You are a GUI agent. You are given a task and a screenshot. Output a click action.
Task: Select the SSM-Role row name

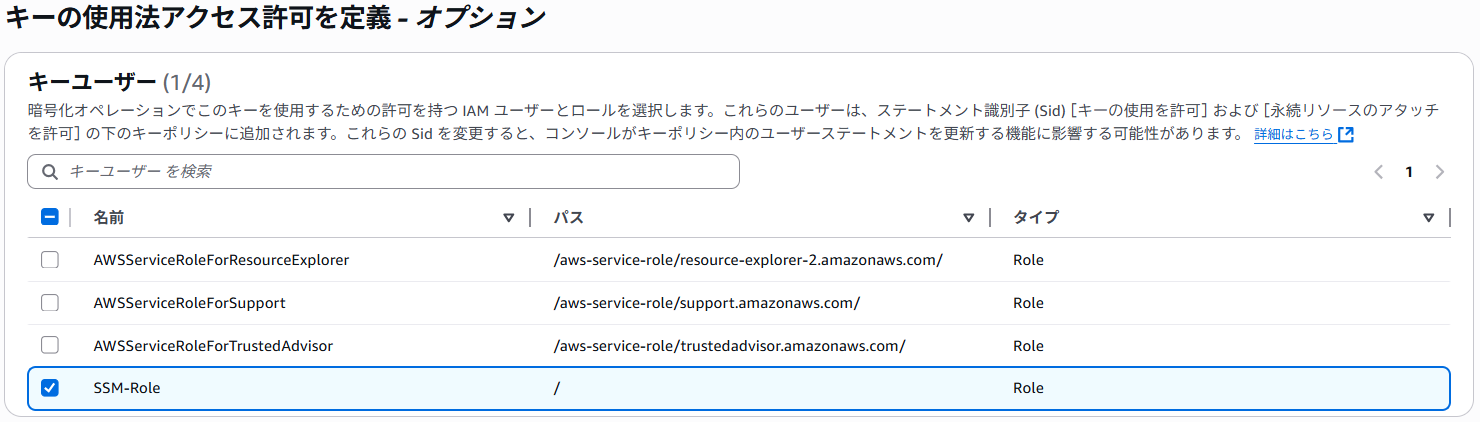click(127, 388)
